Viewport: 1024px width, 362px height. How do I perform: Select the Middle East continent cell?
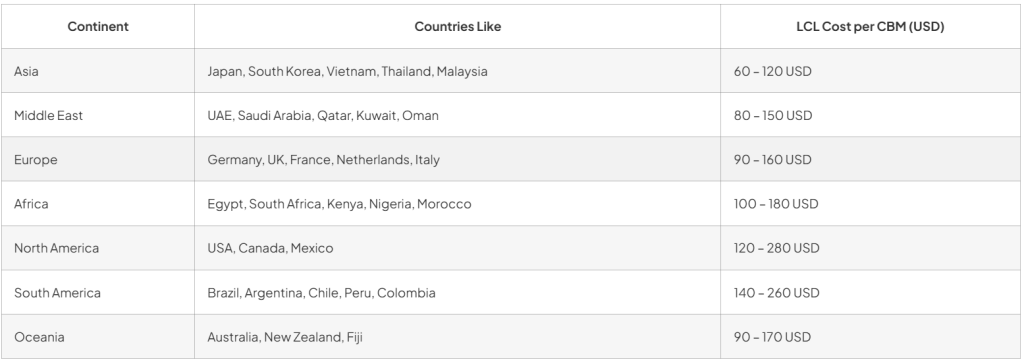coord(98,115)
